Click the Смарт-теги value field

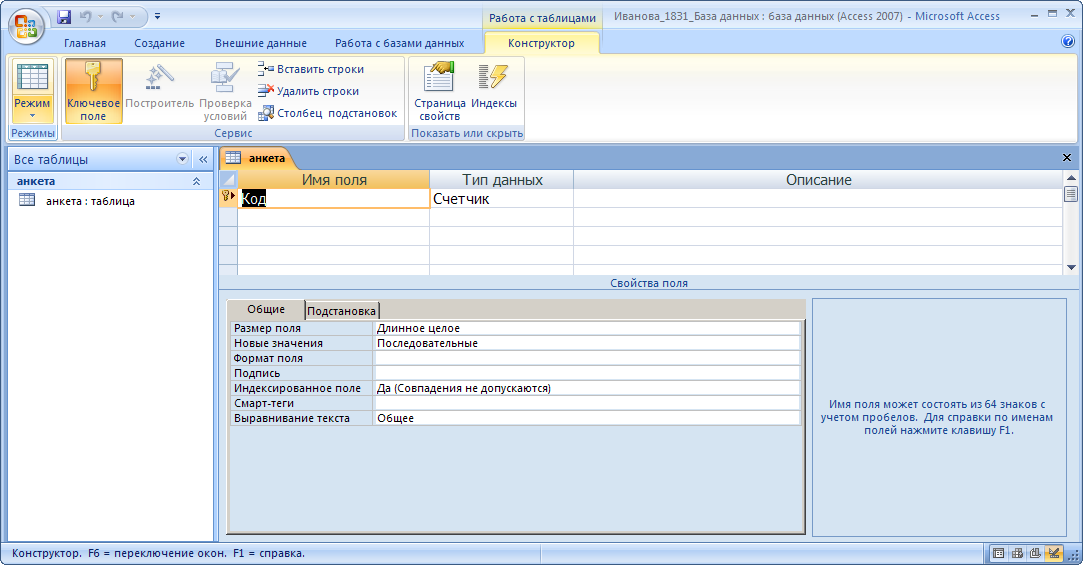pos(587,403)
